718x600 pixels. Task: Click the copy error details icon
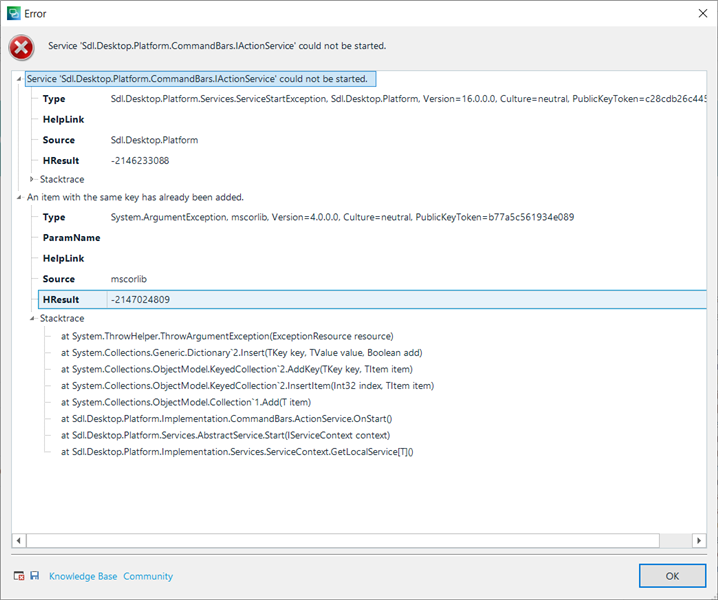pyautogui.click(x=19, y=576)
